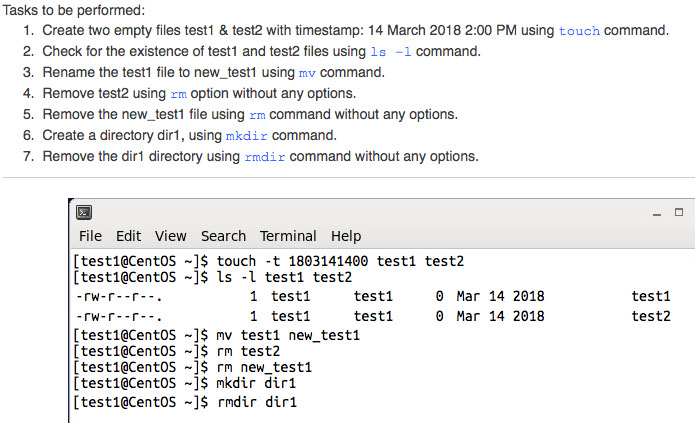Click the test1 filename in the ls output
The width and height of the screenshot is (695, 423).
tap(650, 297)
